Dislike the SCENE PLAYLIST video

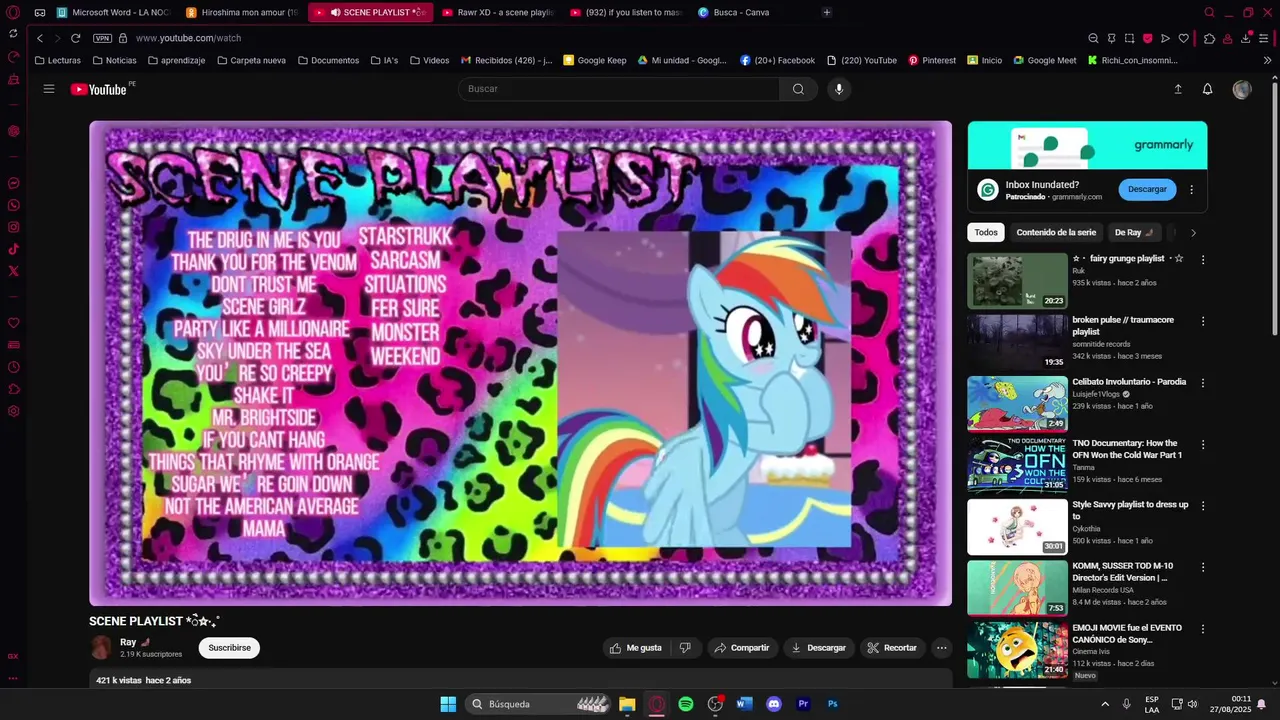(x=685, y=648)
